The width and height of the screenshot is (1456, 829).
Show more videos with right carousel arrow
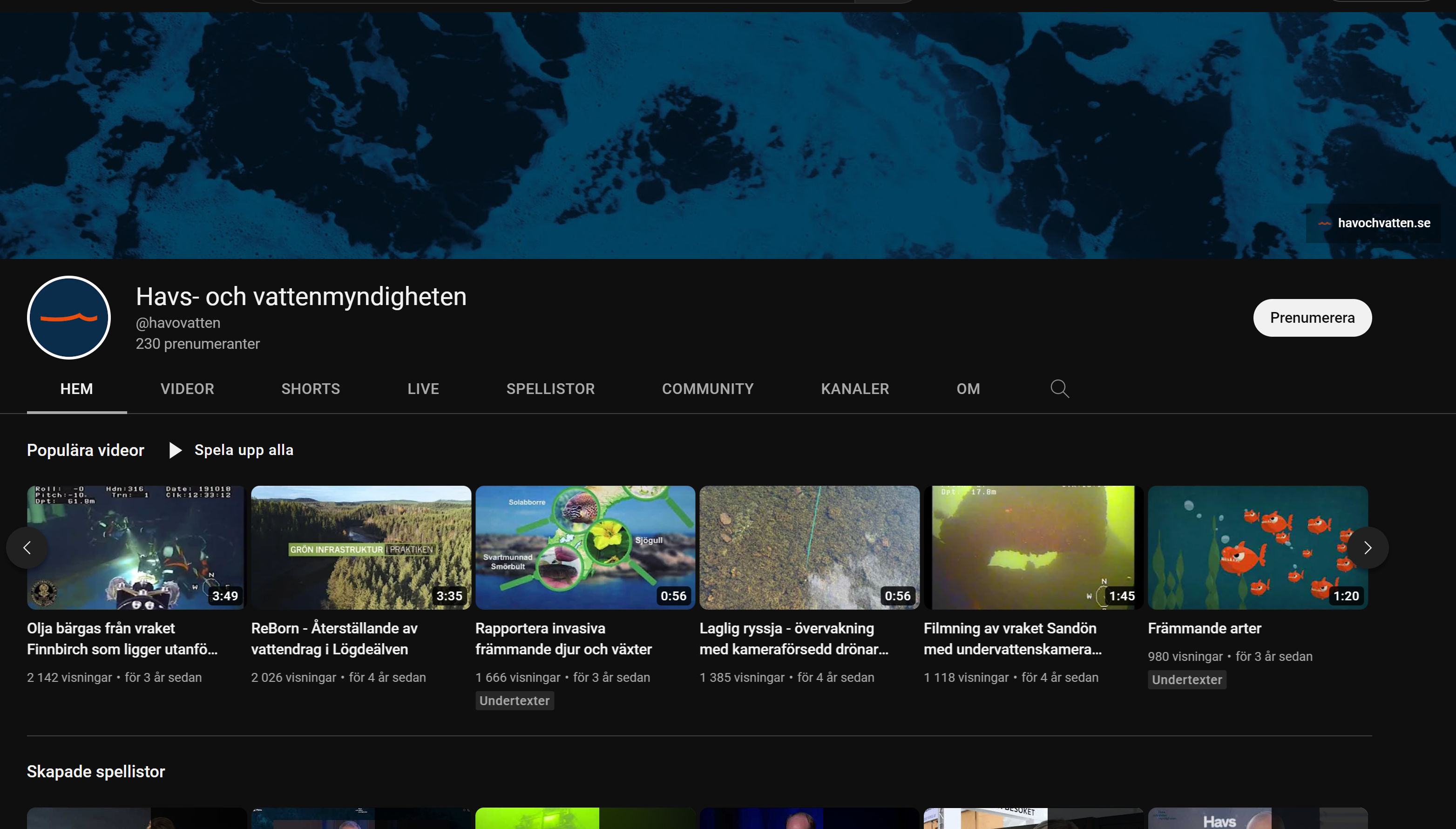[1367, 548]
